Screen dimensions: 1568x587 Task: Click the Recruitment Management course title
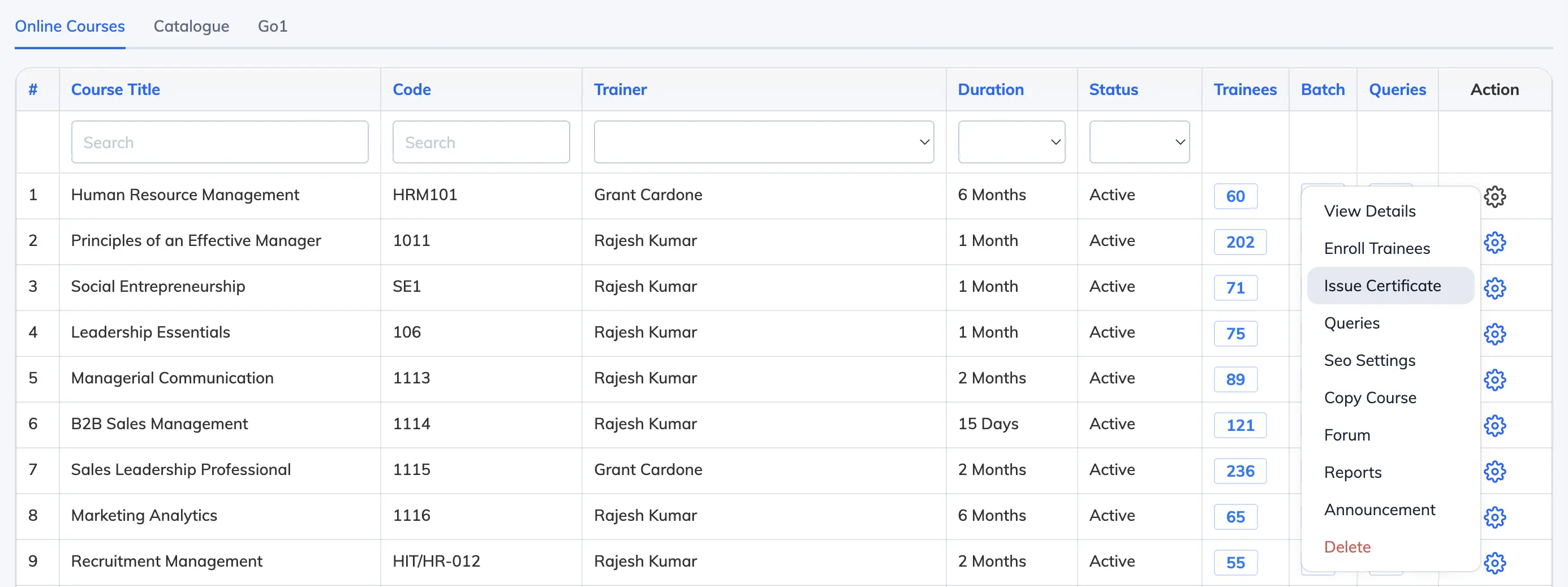click(x=166, y=562)
